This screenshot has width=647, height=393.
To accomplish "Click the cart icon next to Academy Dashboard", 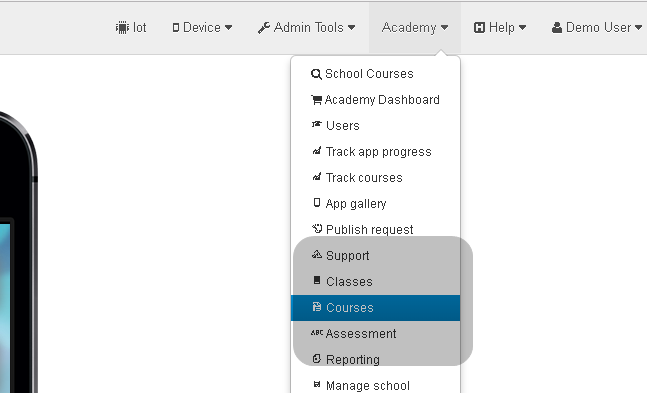I will pyautogui.click(x=316, y=100).
